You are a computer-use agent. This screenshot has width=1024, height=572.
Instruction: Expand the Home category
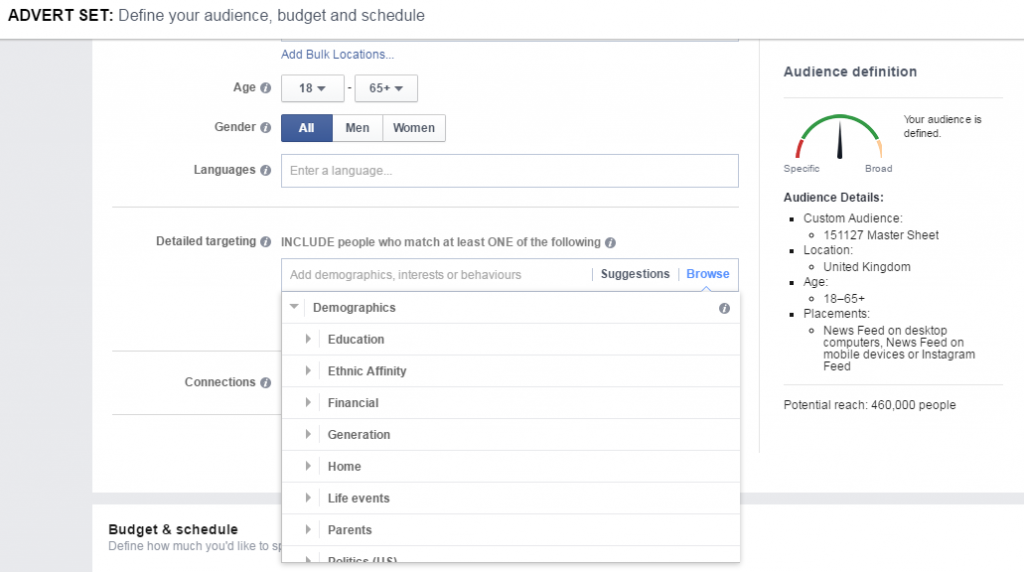(x=308, y=466)
